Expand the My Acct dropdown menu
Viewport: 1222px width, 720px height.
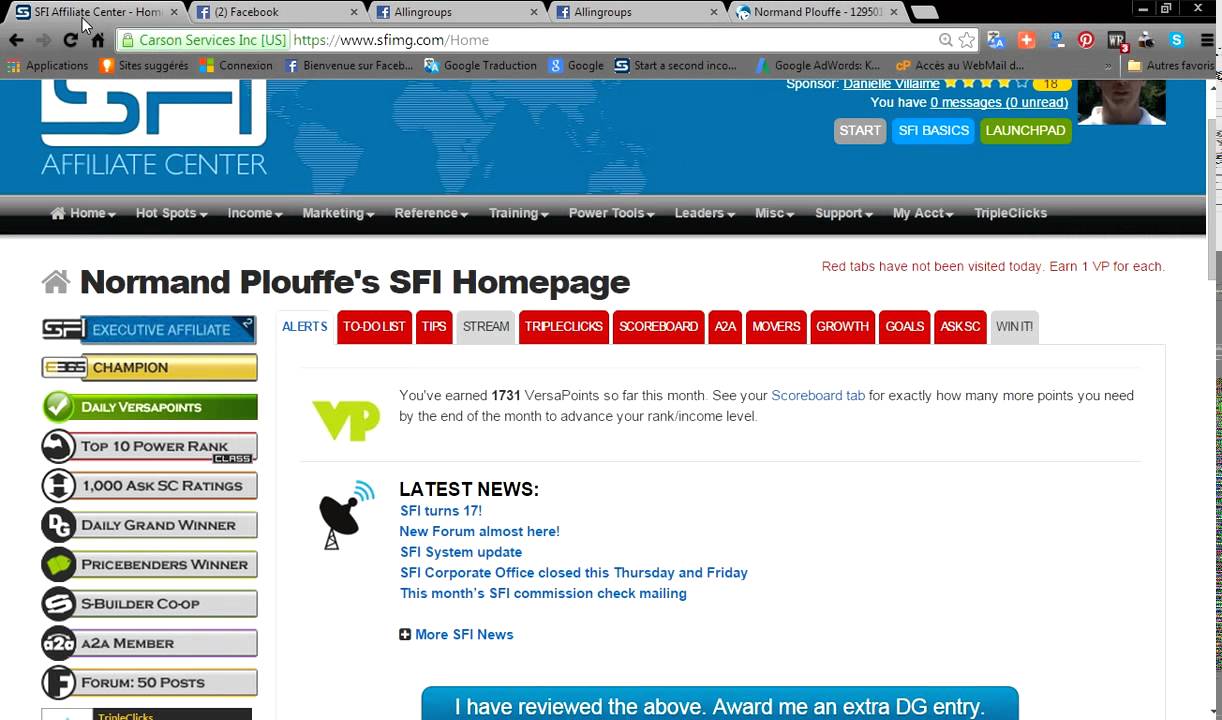click(922, 213)
